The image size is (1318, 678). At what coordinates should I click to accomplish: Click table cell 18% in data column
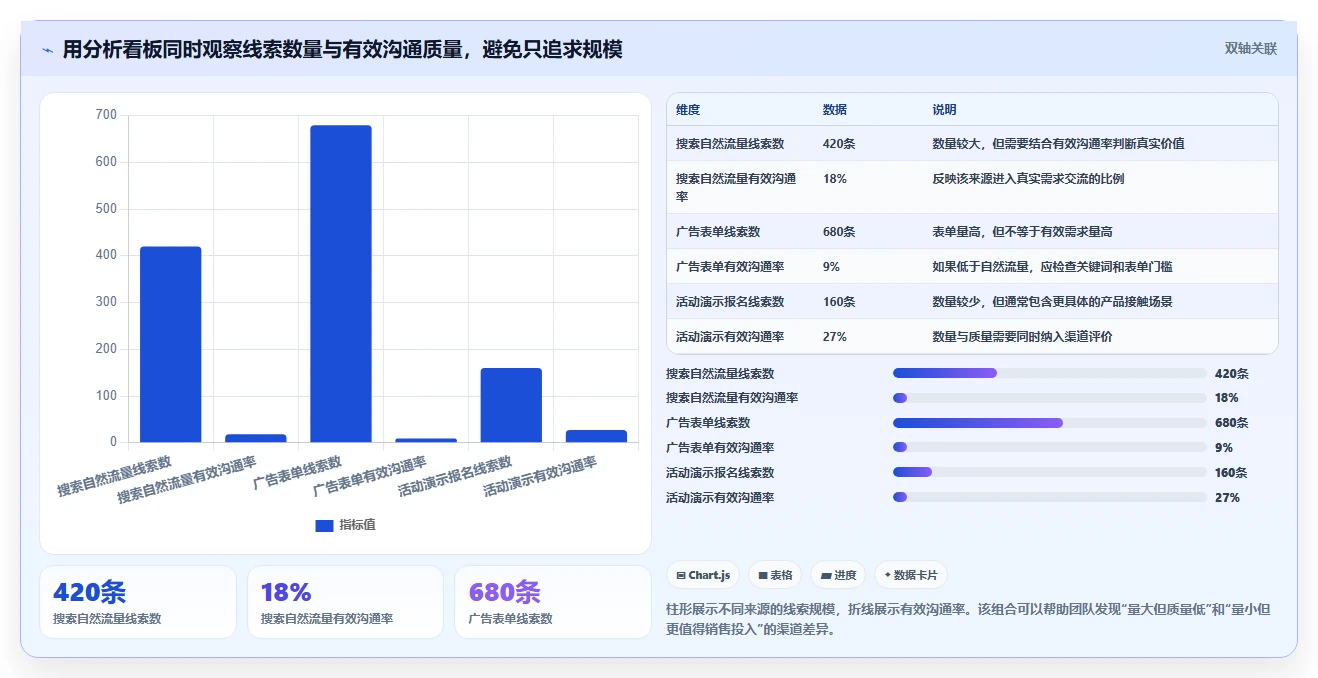[x=835, y=179]
